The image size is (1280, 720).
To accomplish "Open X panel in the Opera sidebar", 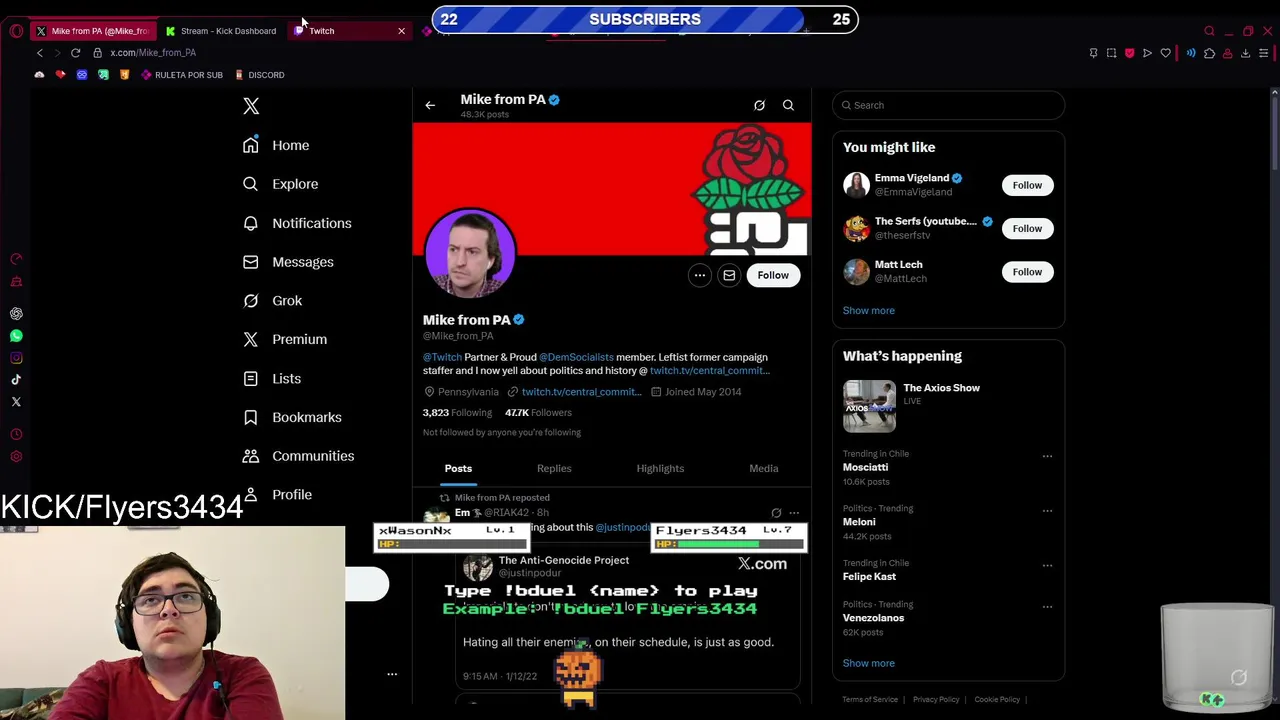I will click(x=16, y=402).
